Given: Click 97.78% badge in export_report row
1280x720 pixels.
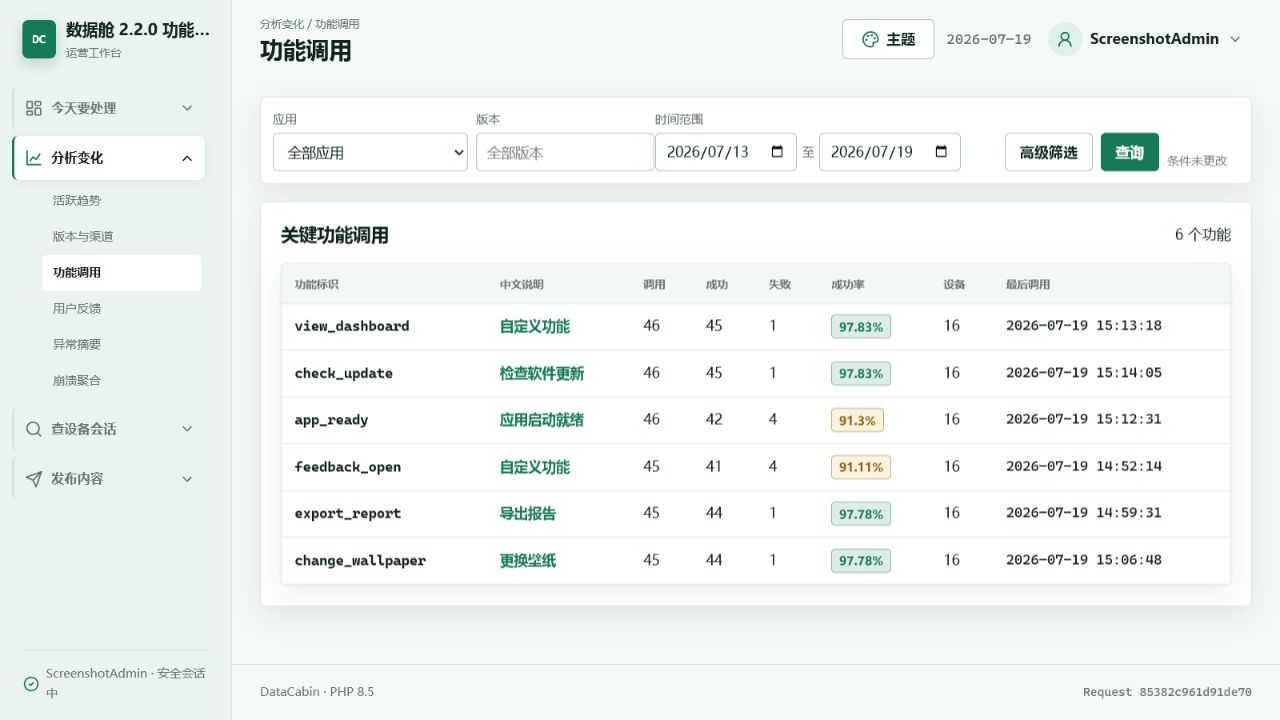Looking at the screenshot, I should tap(861, 514).
